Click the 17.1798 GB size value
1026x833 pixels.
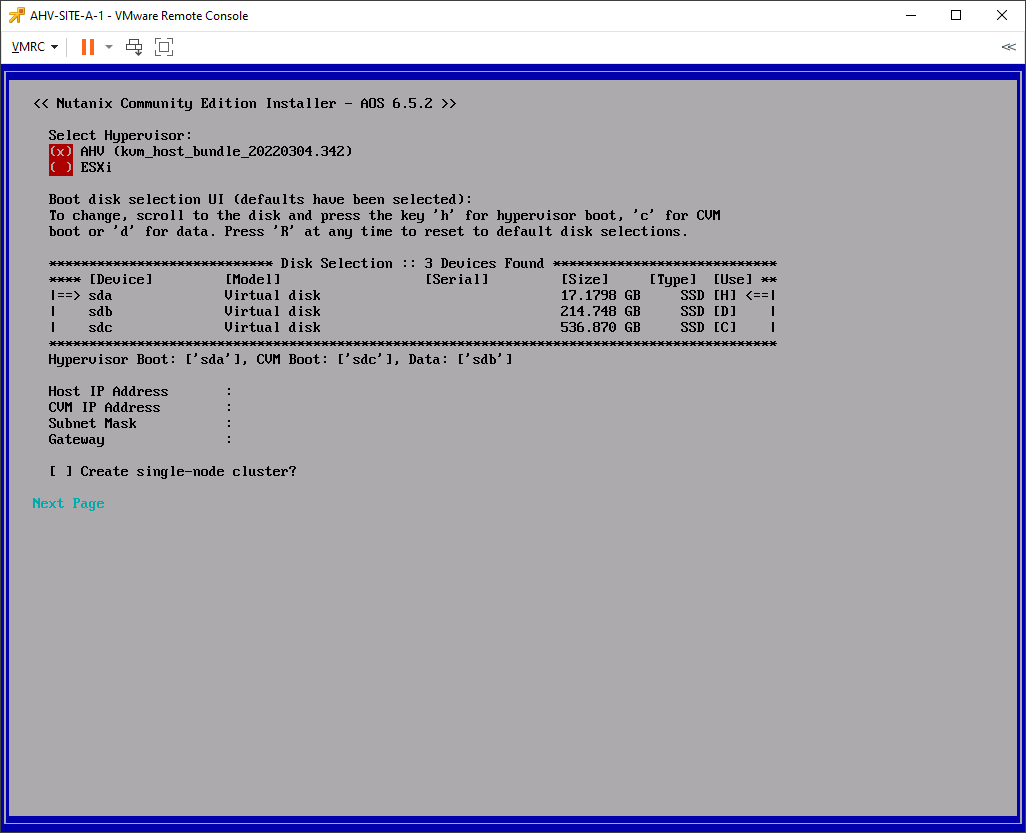click(600, 296)
